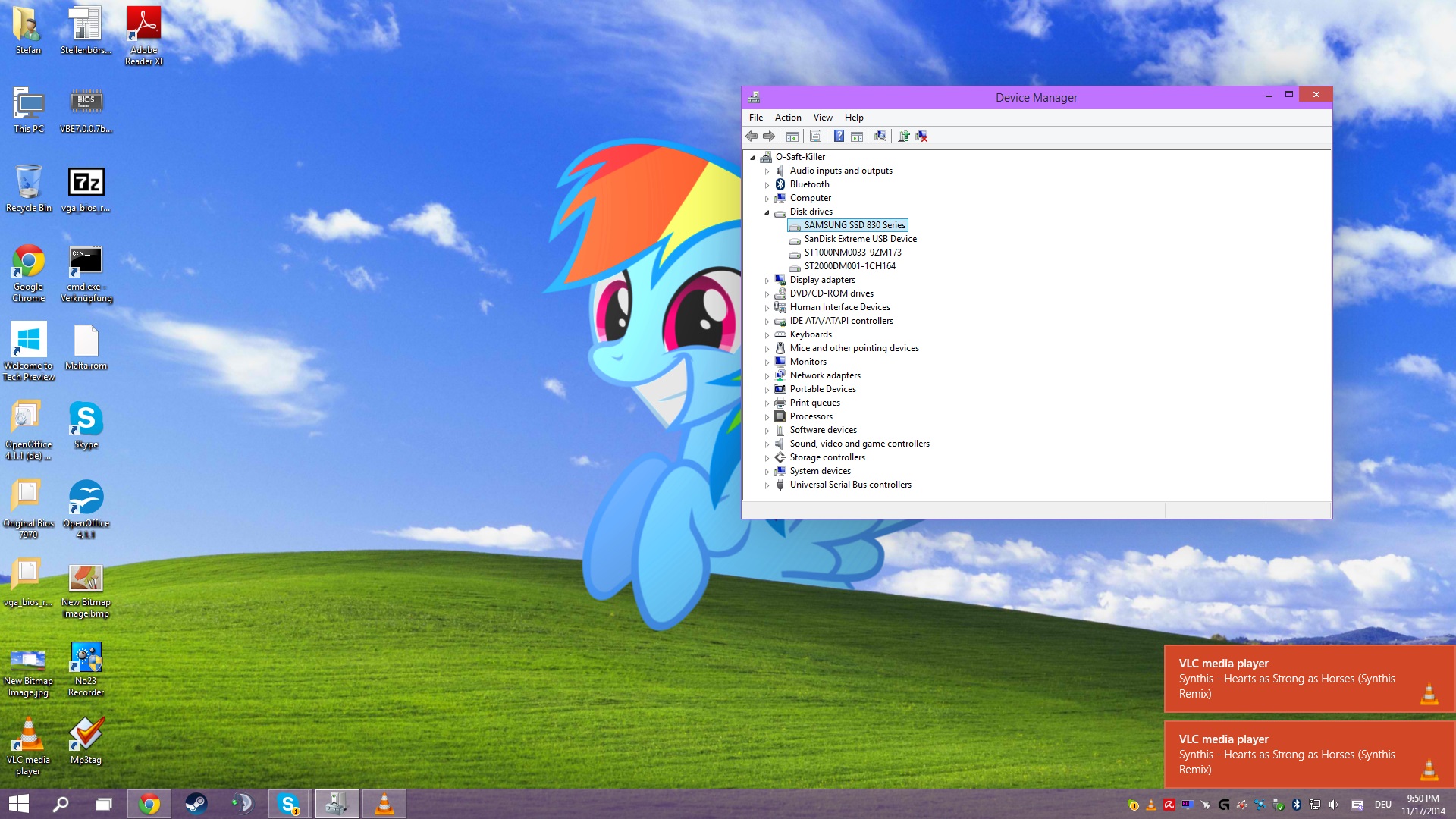Expand the Keyboards node
The height and width of the screenshot is (819, 1456).
tap(767, 335)
